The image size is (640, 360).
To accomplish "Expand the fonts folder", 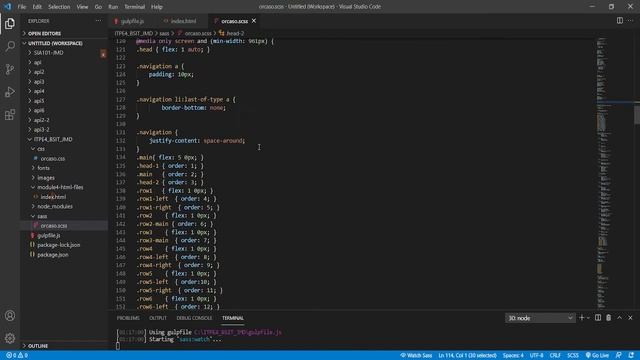I will click(43, 168).
